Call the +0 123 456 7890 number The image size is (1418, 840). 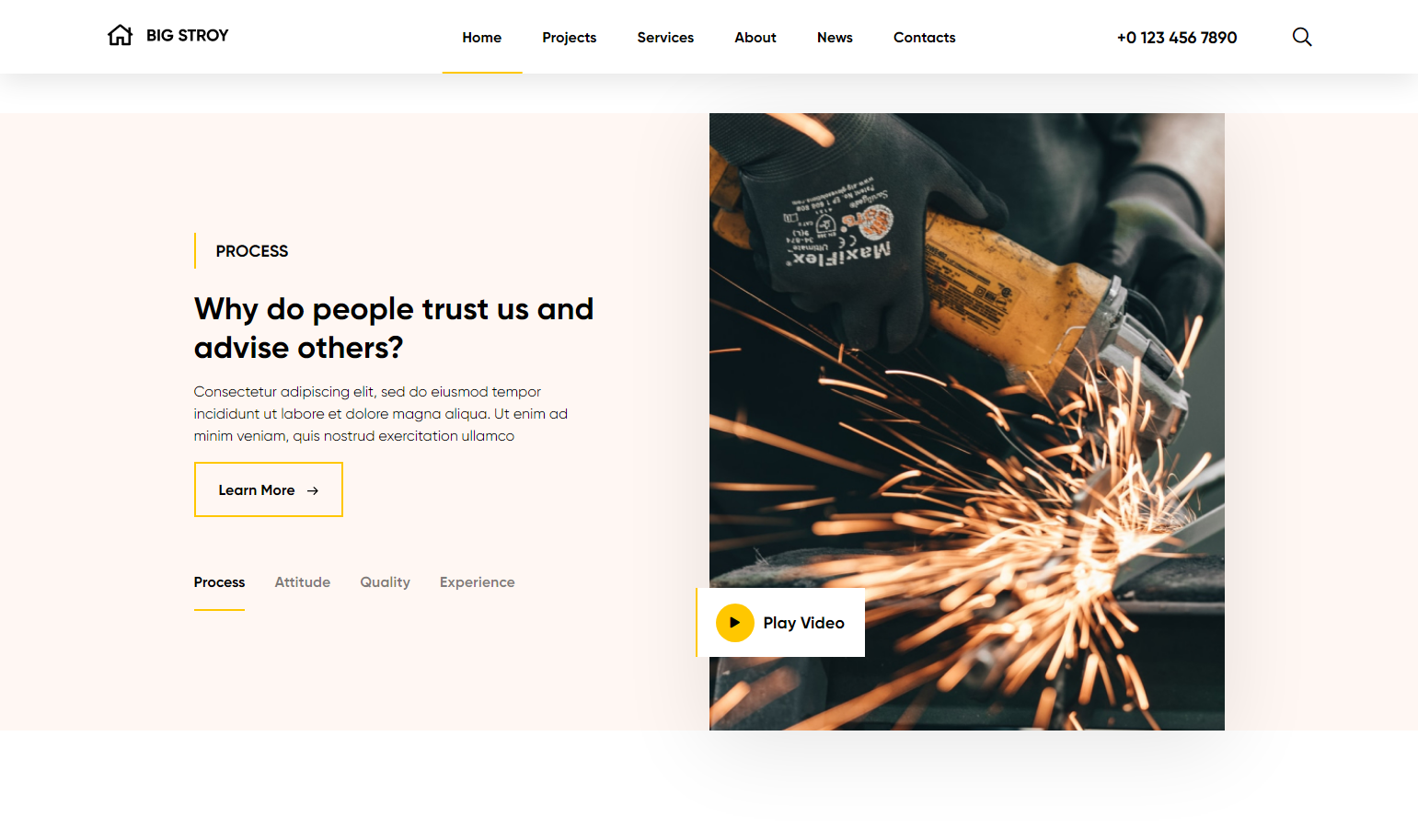click(x=1177, y=38)
